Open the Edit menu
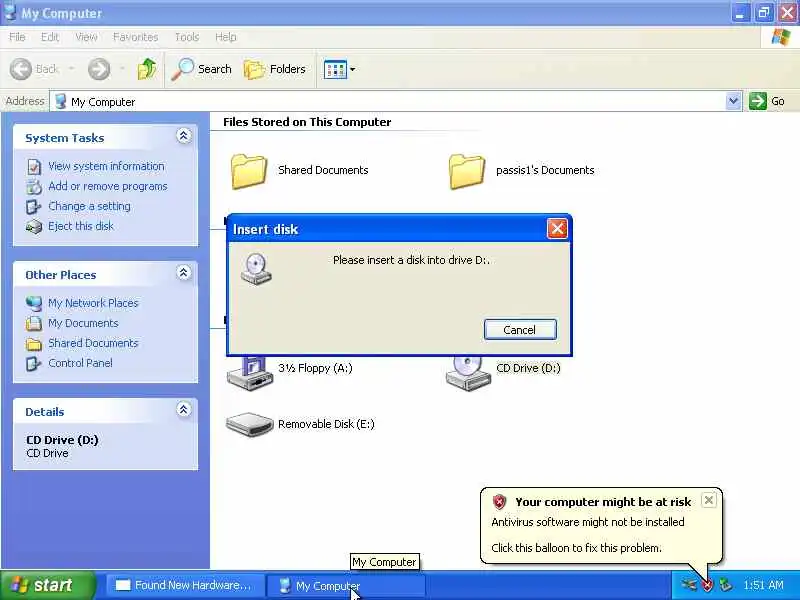 pyautogui.click(x=49, y=37)
